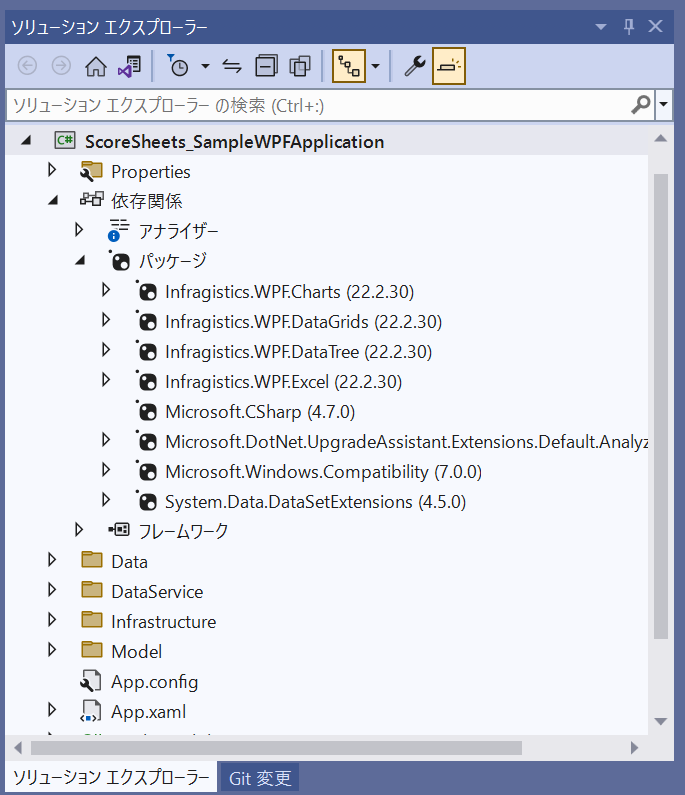Click the Back navigation arrow in toolbar

27,66
